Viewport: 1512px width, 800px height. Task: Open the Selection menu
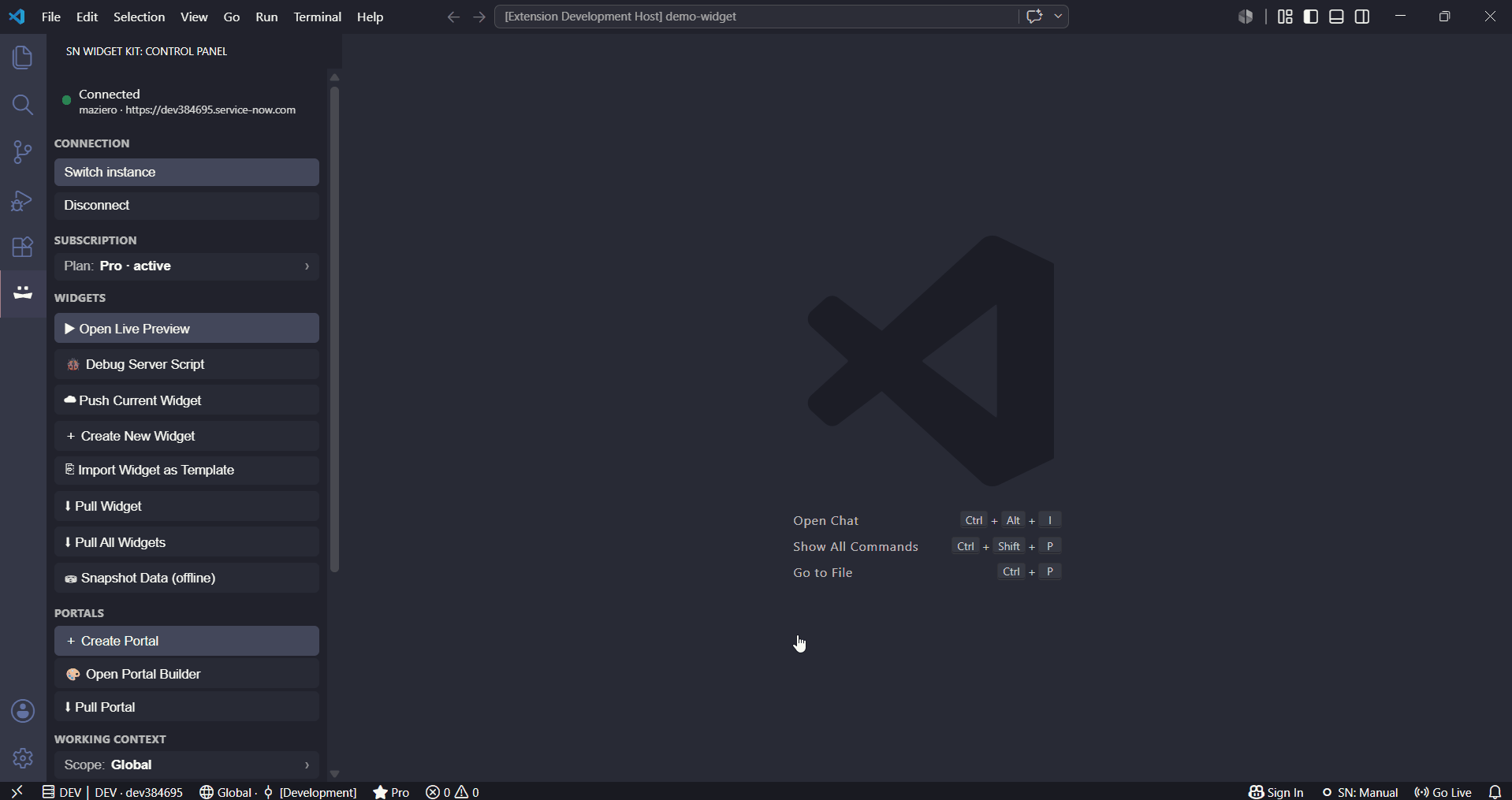coord(139,17)
